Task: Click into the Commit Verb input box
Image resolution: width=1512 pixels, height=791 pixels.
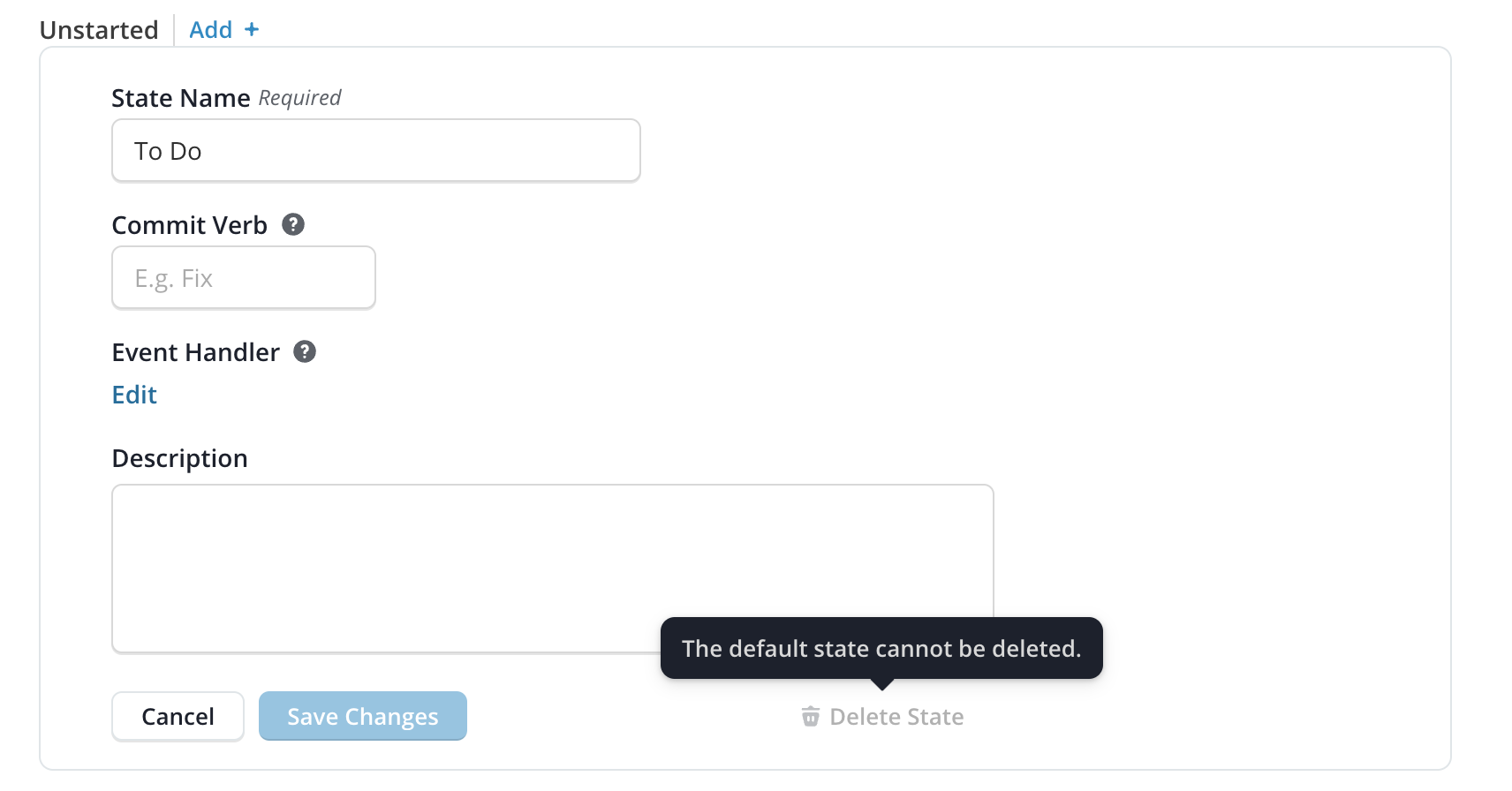Action: (x=244, y=278)
